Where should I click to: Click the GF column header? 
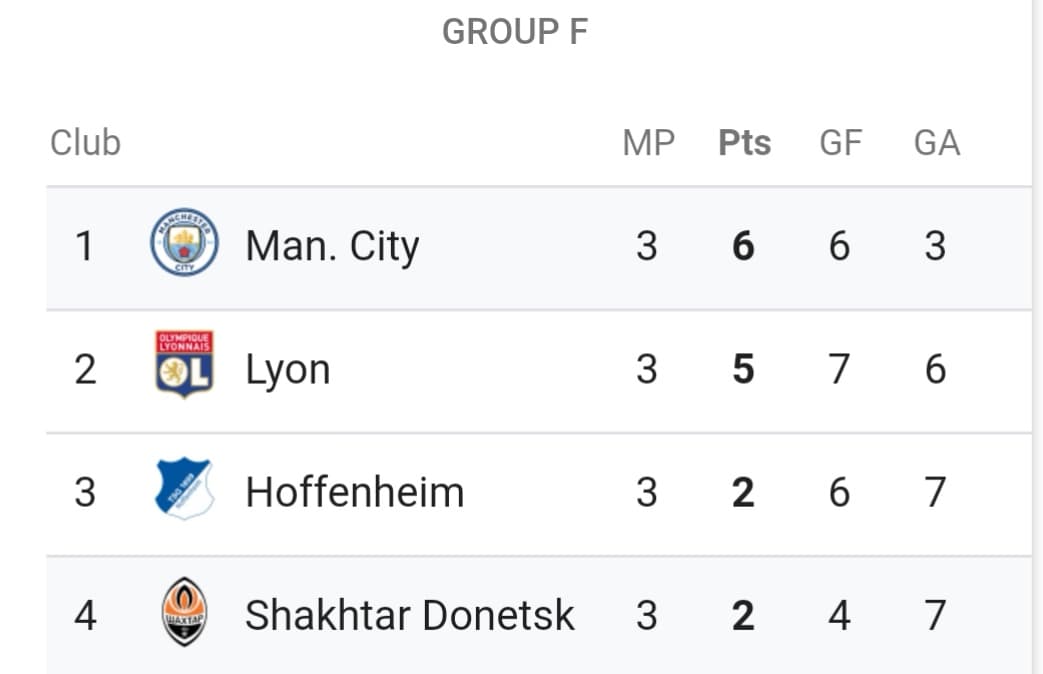click(x=841, y=142)
